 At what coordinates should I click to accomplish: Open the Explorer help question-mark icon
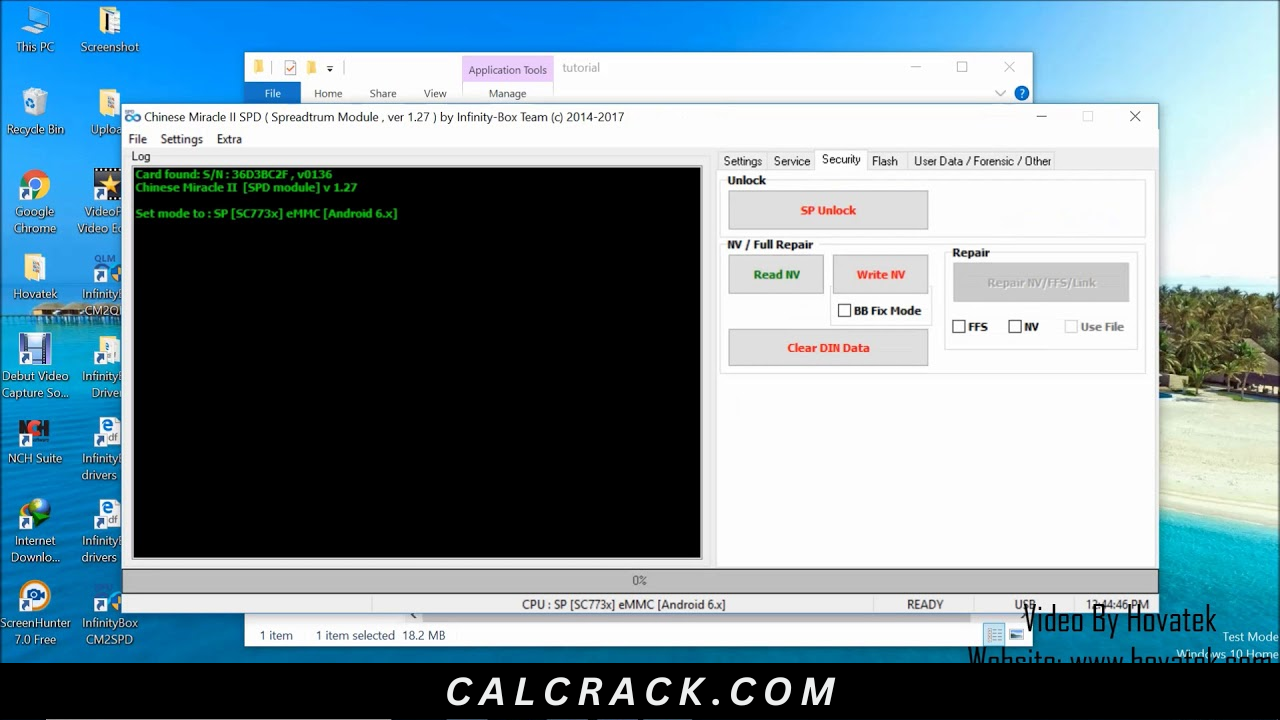[1021, 93]
